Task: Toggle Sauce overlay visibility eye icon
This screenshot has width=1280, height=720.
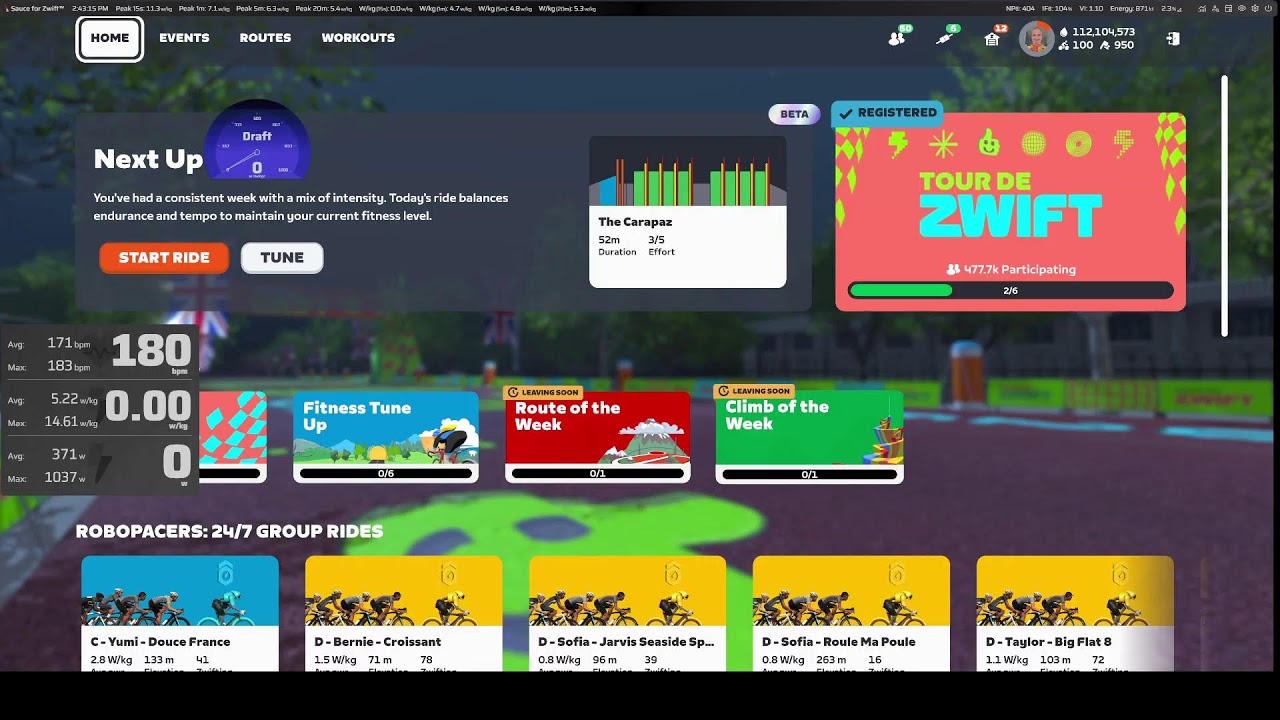Action: (x=1241, y=8)
